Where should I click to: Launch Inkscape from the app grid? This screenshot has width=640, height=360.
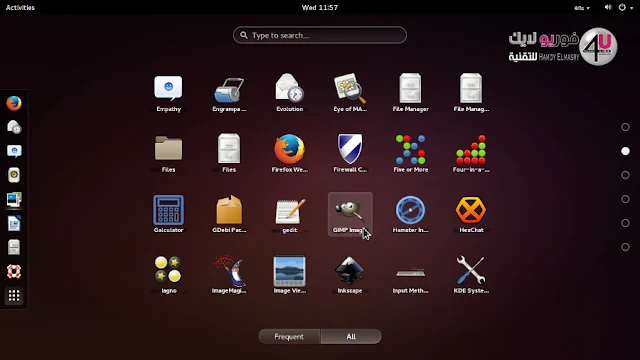[350, 275]
